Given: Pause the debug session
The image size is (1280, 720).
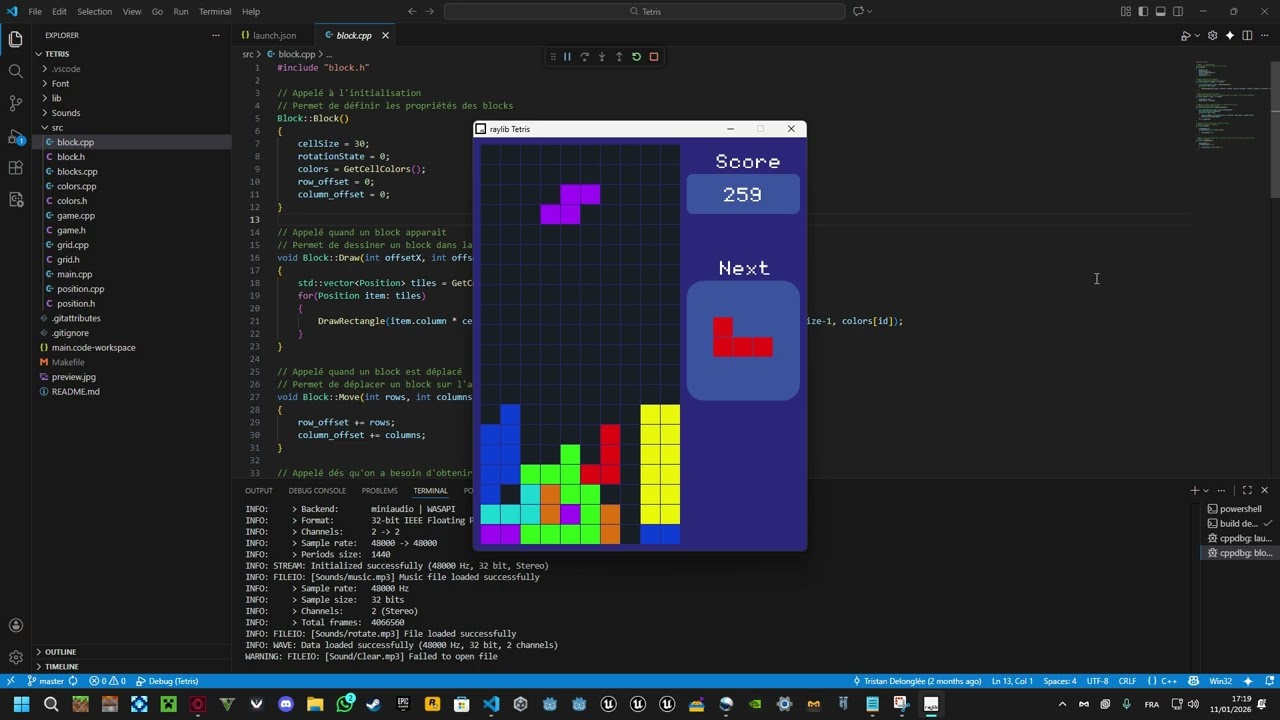Looking at the screenshot, I should (567, 57).
